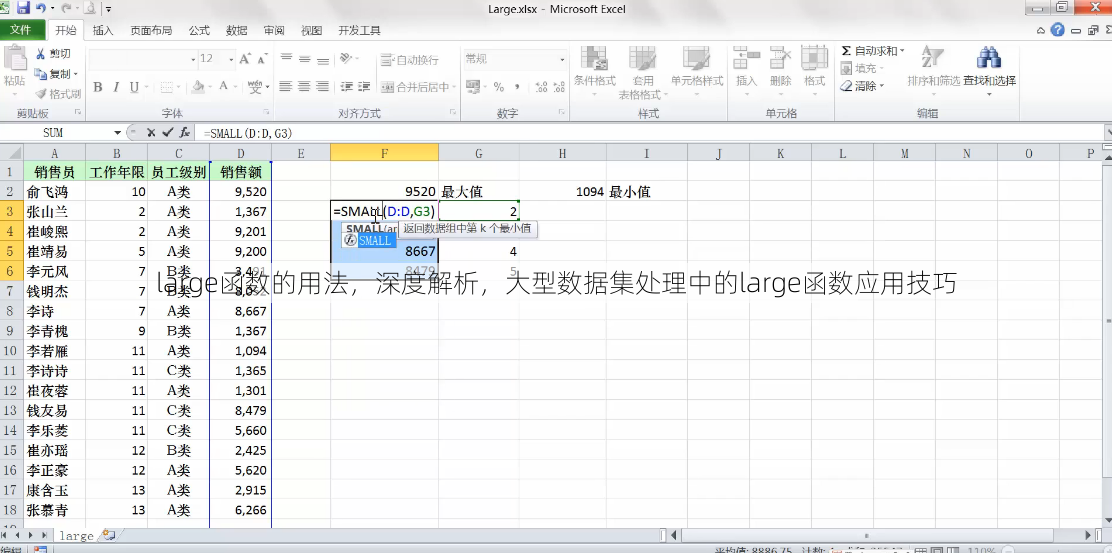Switch to Developer (开发工具) tab
This screenshot has height=553, width=1112.
[360, 30]
